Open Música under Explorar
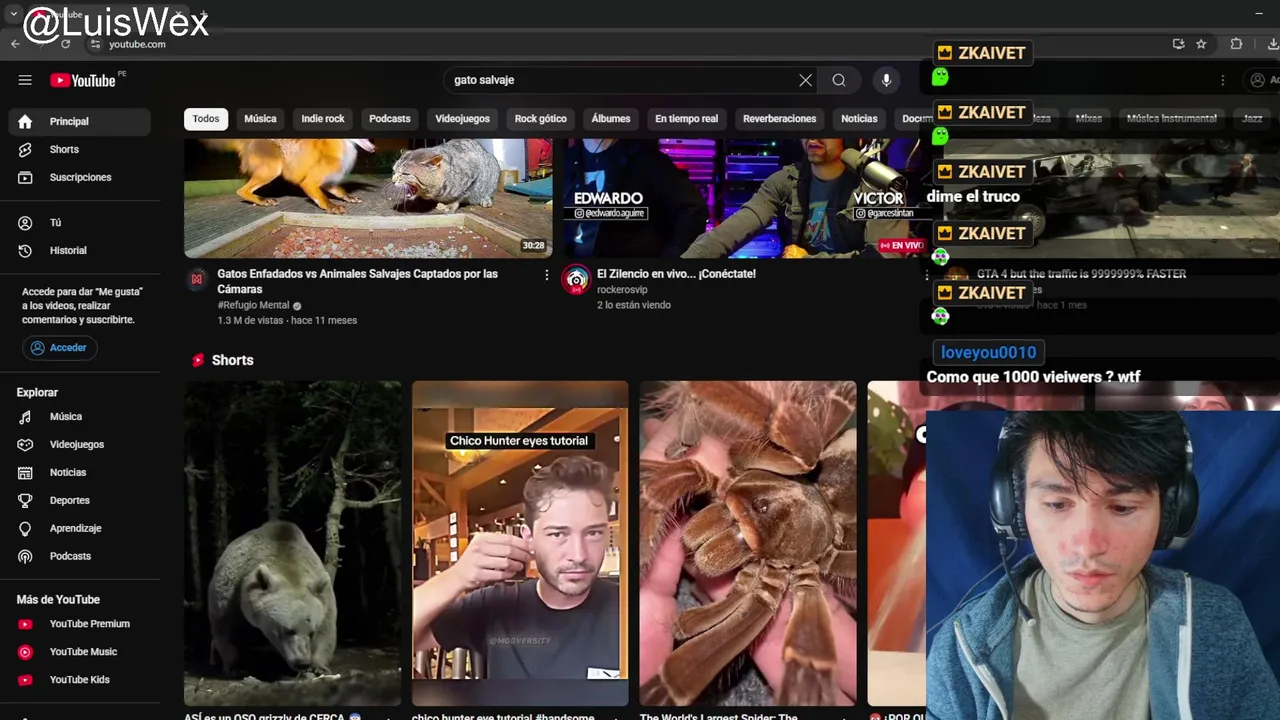 coord(80,417)
